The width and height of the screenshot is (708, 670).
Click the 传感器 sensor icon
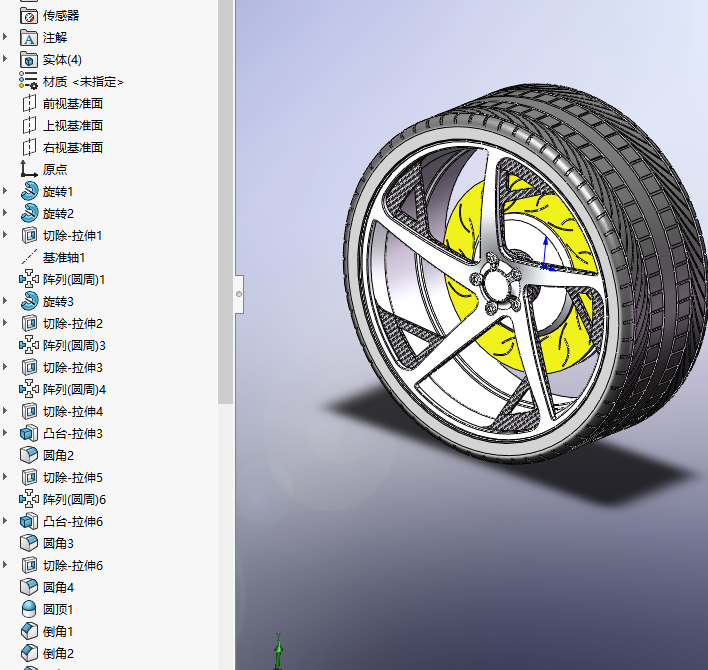click(x=29, y=15)
